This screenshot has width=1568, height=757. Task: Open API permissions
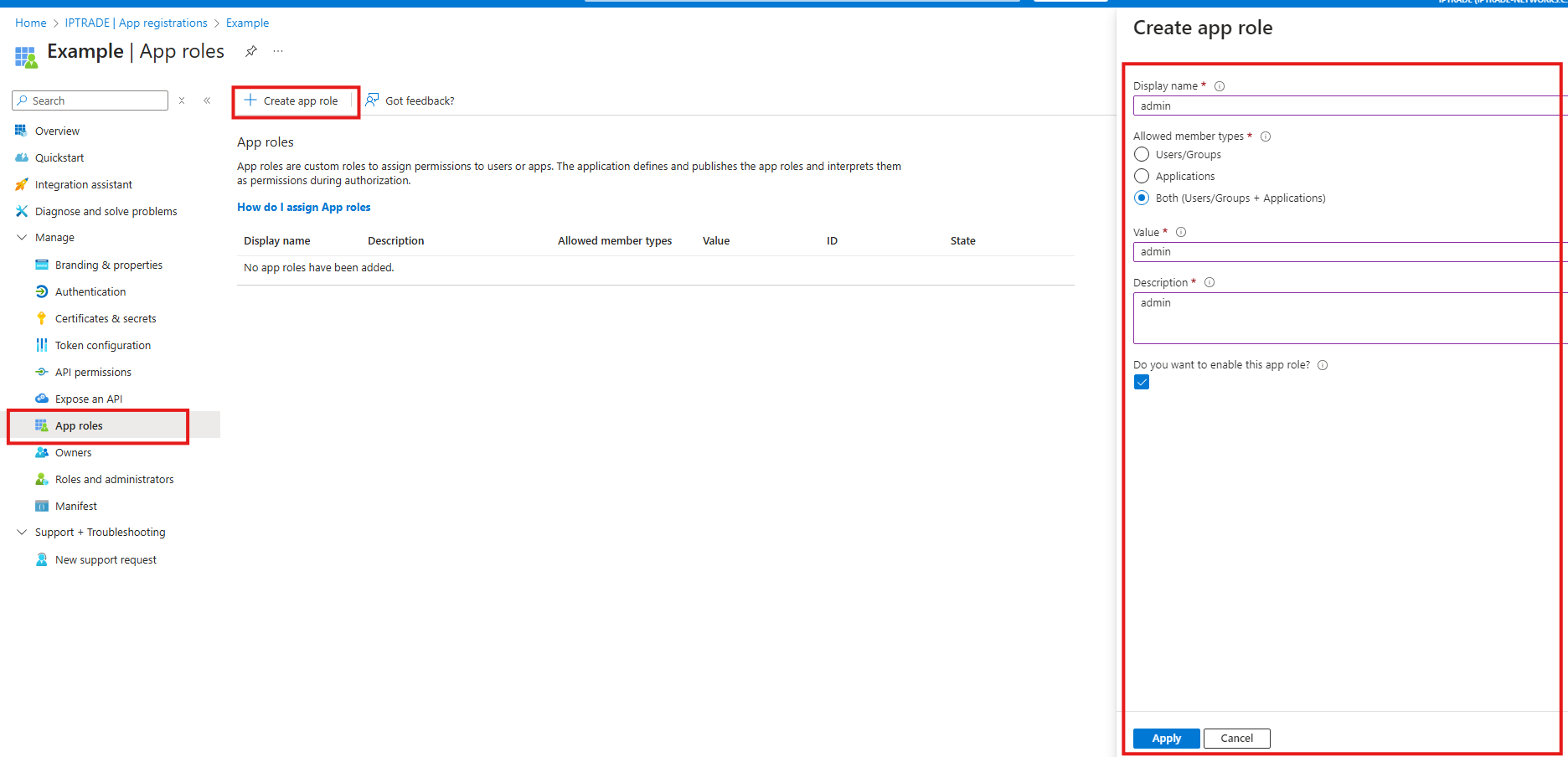pos(93,372)
